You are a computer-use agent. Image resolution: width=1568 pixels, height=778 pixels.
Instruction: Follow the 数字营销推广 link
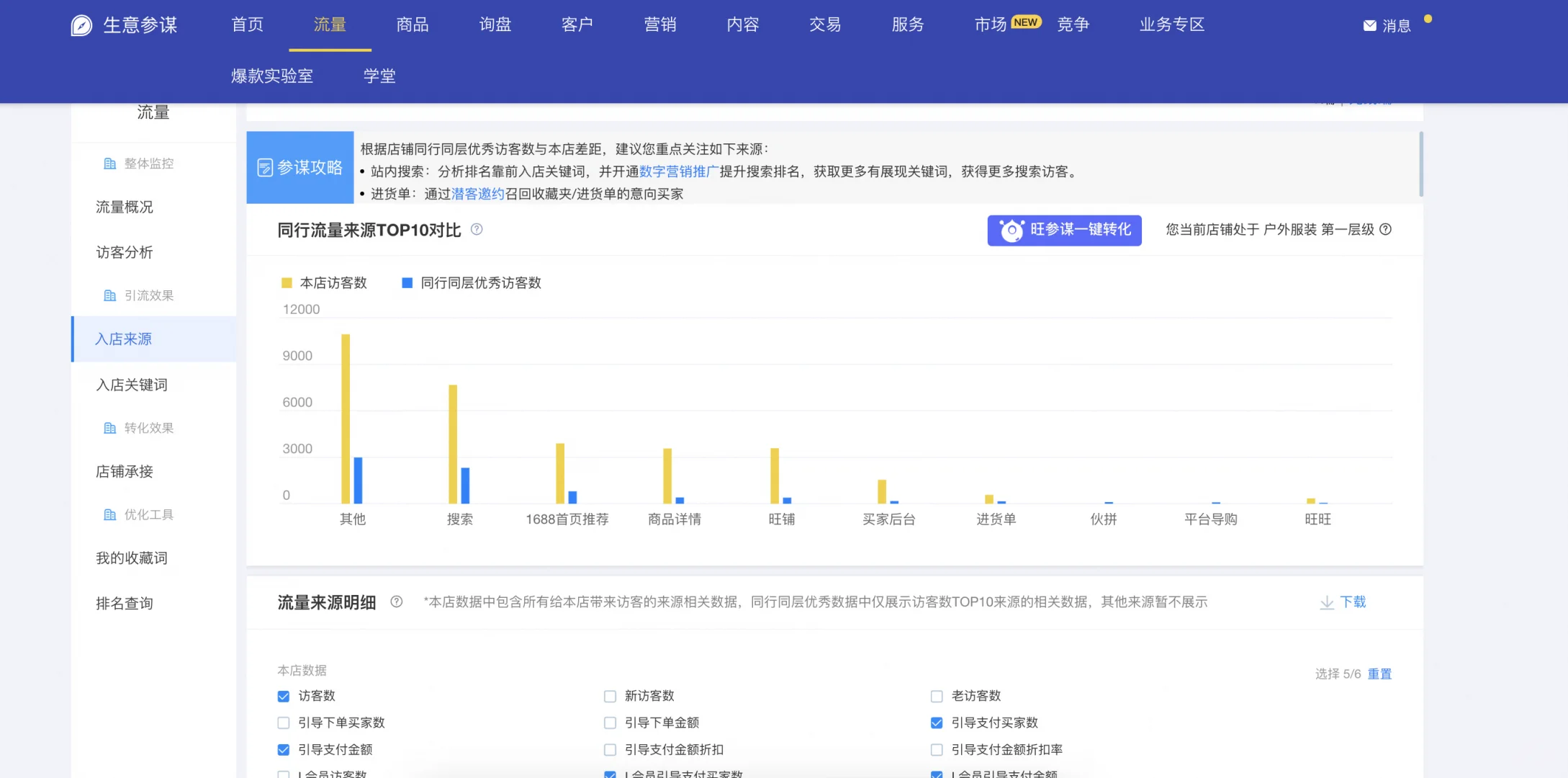point(679,171)
